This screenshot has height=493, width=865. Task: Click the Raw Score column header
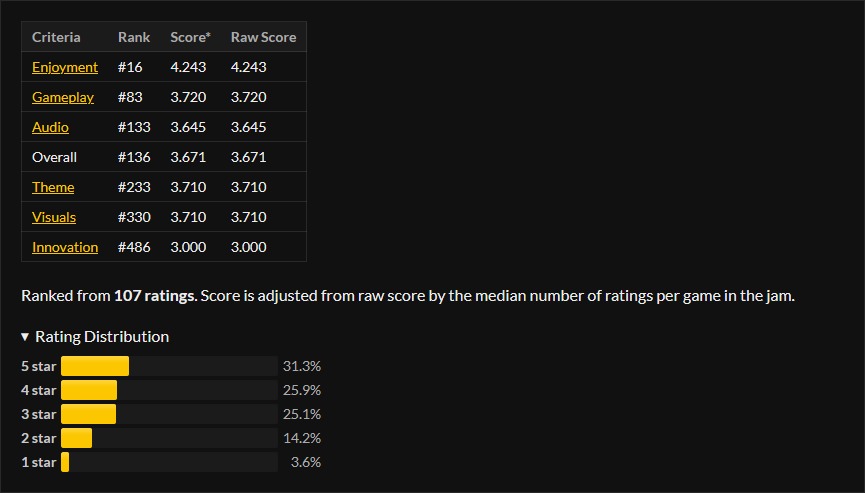coord(263,37)
